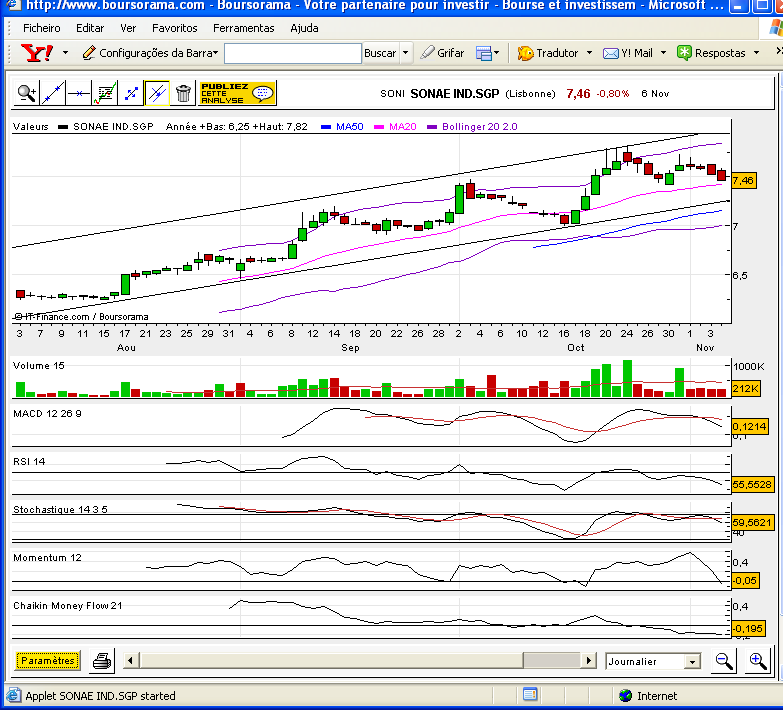Click the Yahoo toolbar search field
Viewport: 783px width, 710px height.
coord(293,53)
